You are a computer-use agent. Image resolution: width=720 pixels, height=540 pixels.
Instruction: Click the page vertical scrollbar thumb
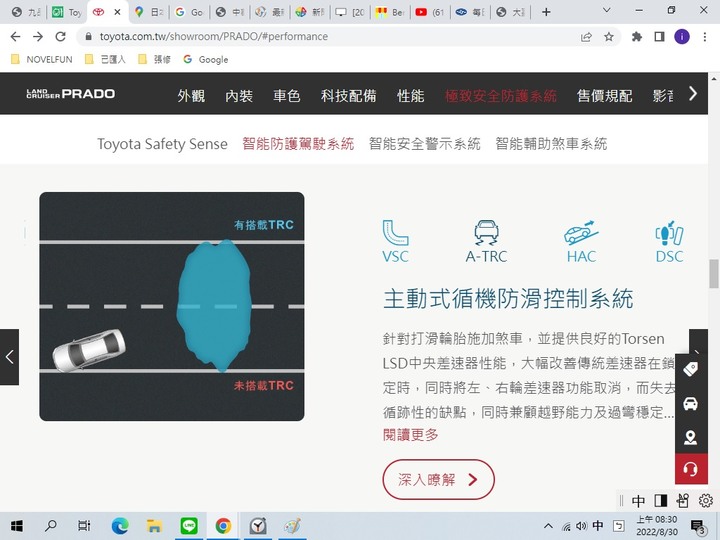714,274
